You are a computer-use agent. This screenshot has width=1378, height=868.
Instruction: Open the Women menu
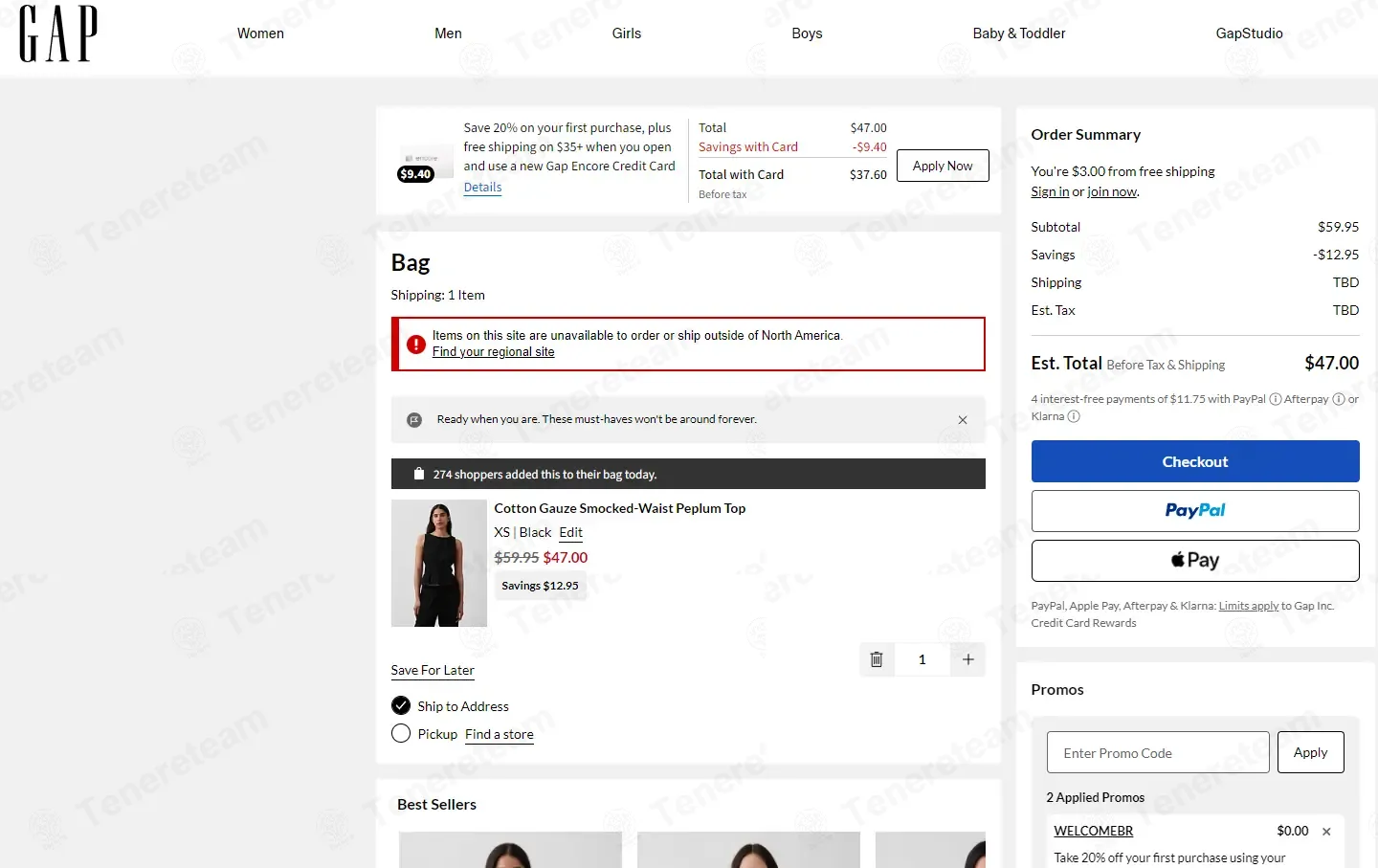(x=260, y=33)
